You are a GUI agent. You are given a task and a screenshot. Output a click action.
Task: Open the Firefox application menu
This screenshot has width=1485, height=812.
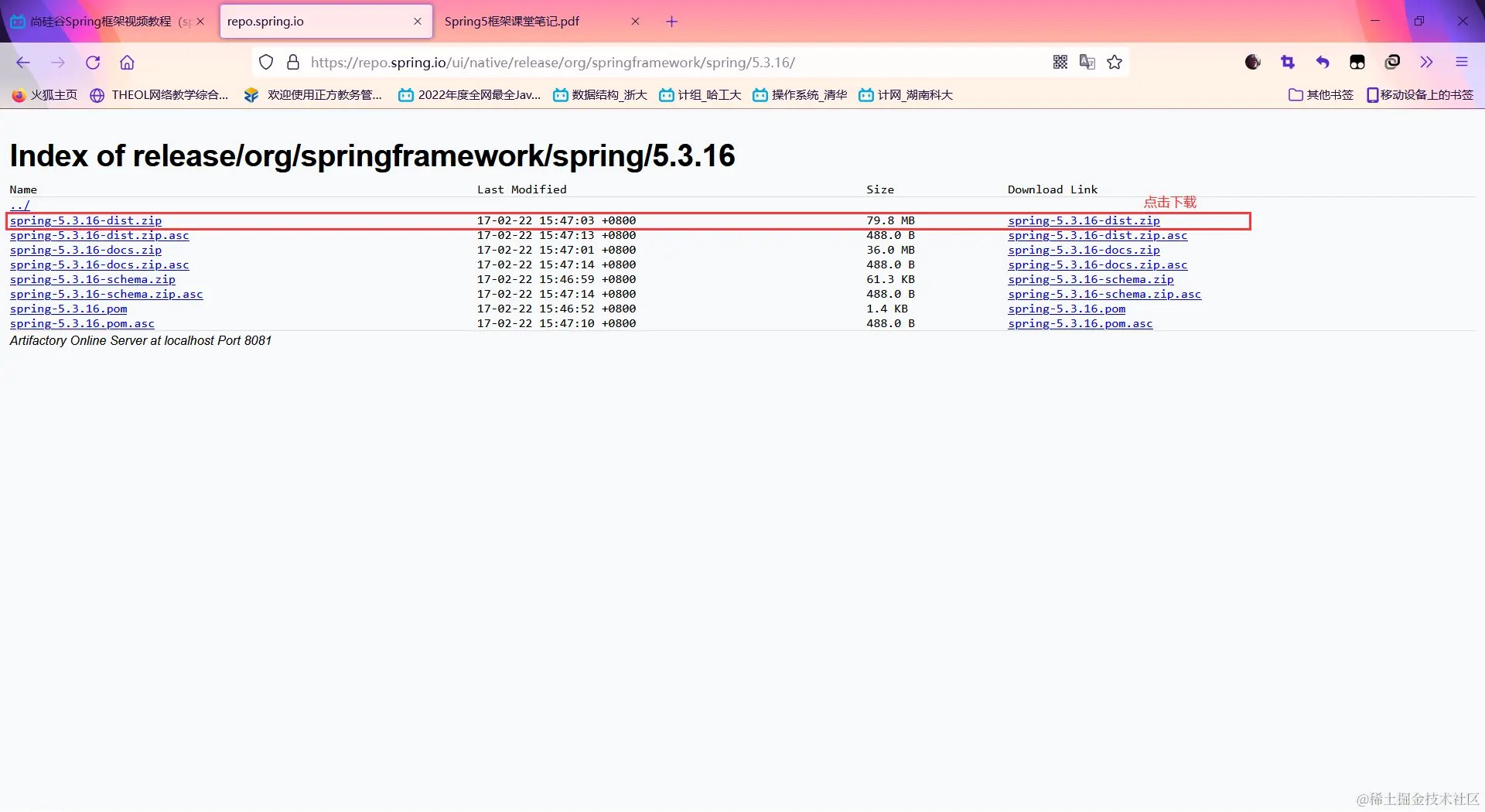tap(1462, 63)
